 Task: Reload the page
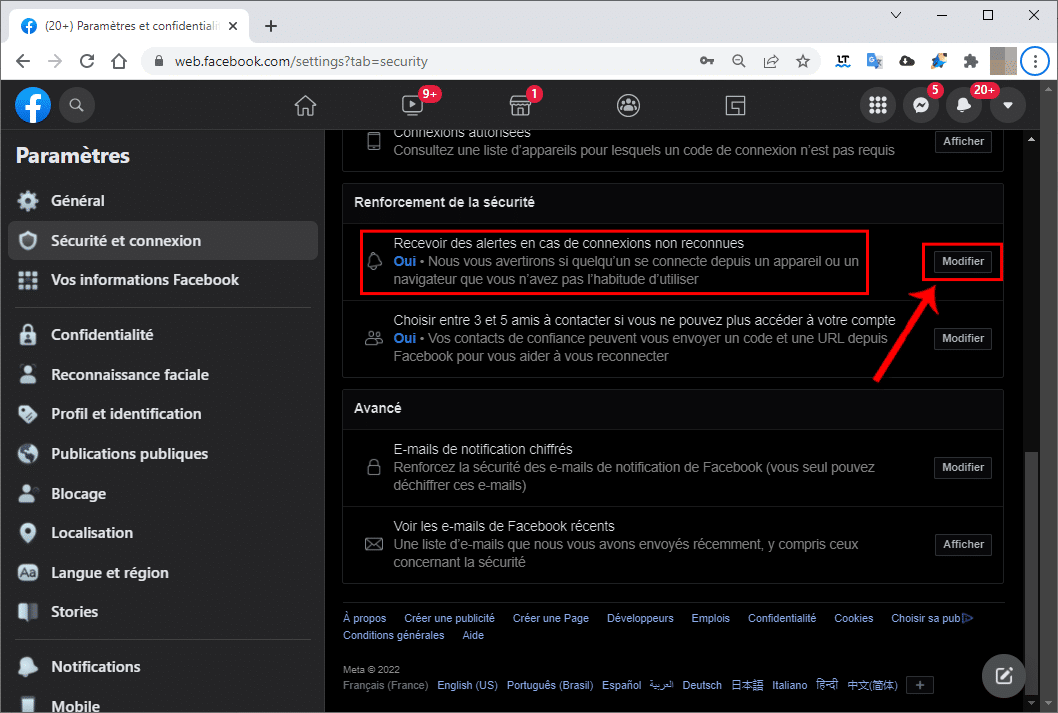point(87,61)
